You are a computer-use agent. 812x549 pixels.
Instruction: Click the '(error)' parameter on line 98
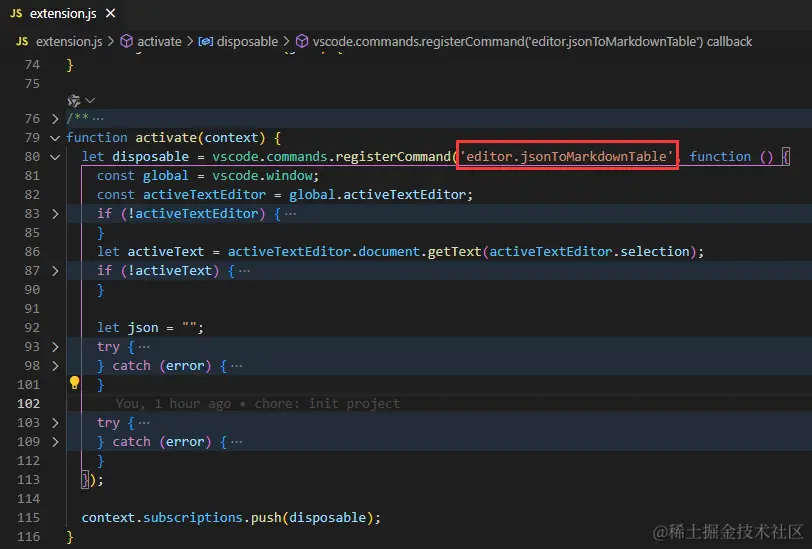point(185,366)
